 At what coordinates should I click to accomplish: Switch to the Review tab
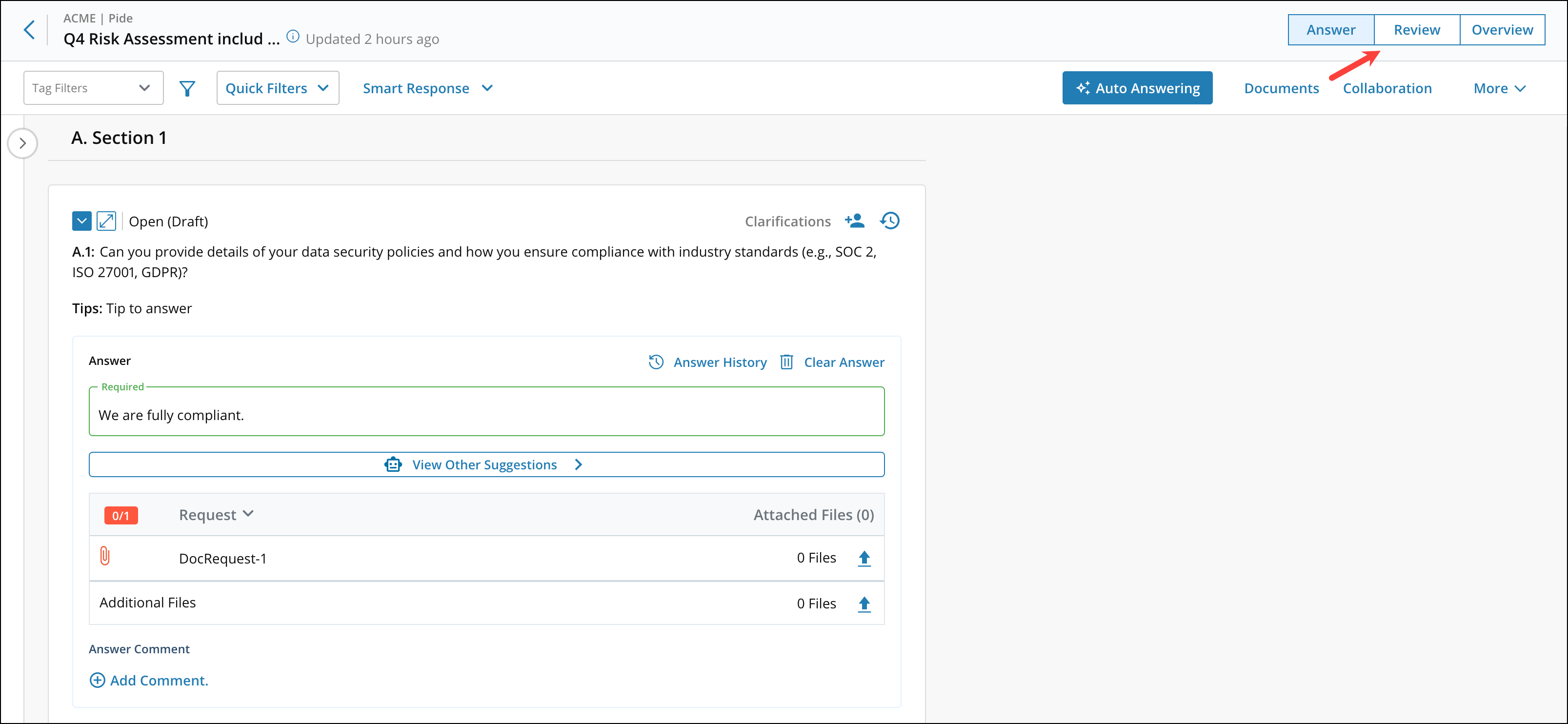(1416, 30)
